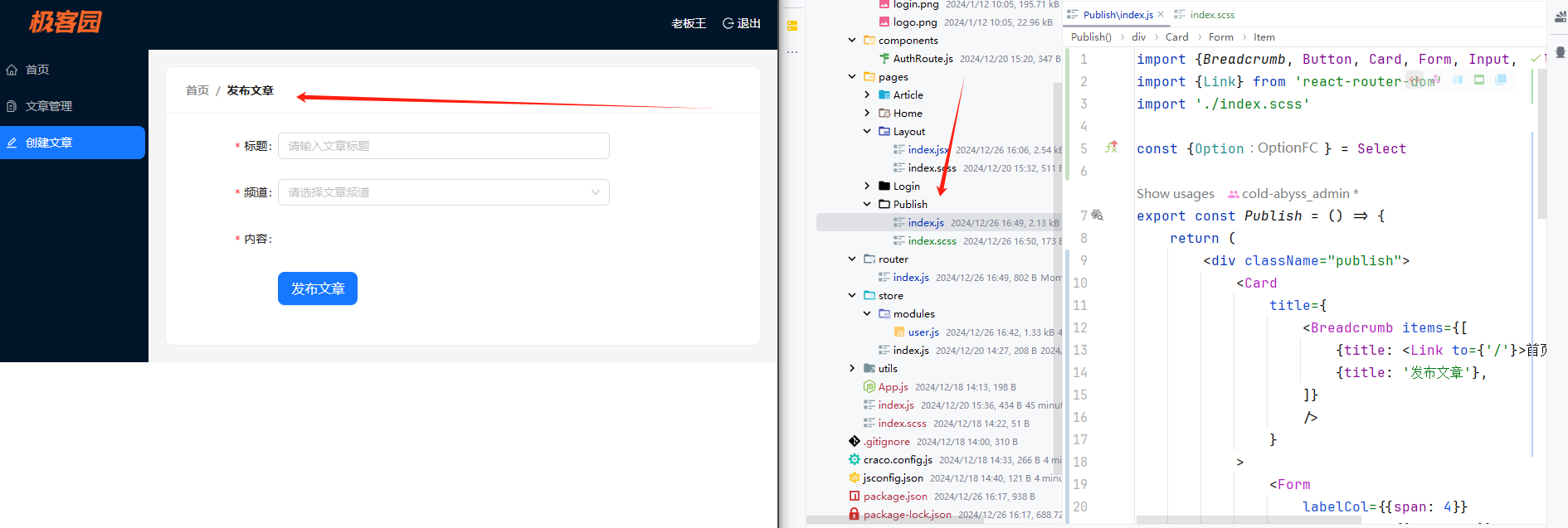
Task: Click the stacked windows icon in floating toolbar
Action: tap(1501, 80)
